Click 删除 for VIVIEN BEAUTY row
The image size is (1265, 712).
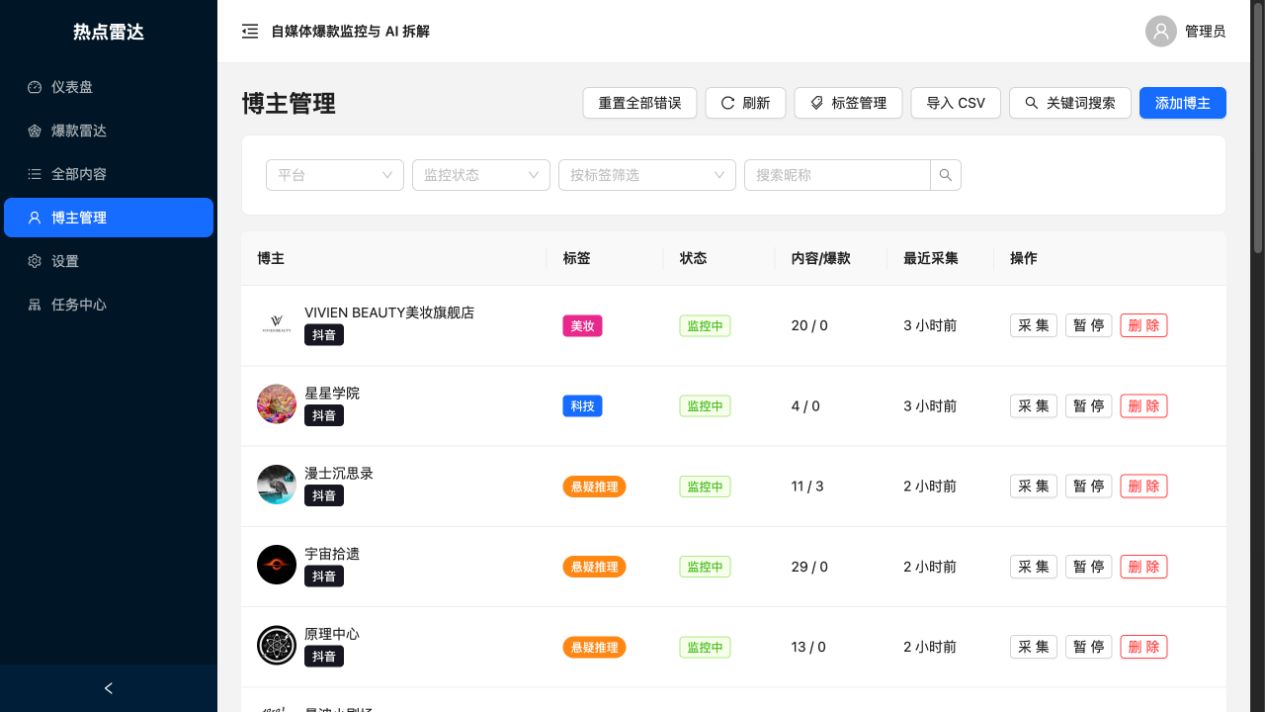pos(1144,325)
